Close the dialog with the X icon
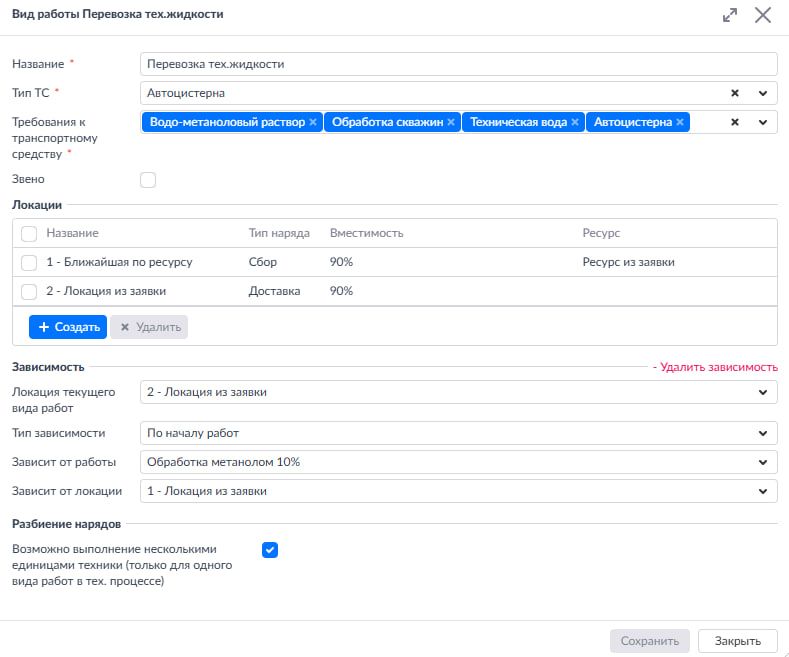Screen dimensions: 789x657 763,15
